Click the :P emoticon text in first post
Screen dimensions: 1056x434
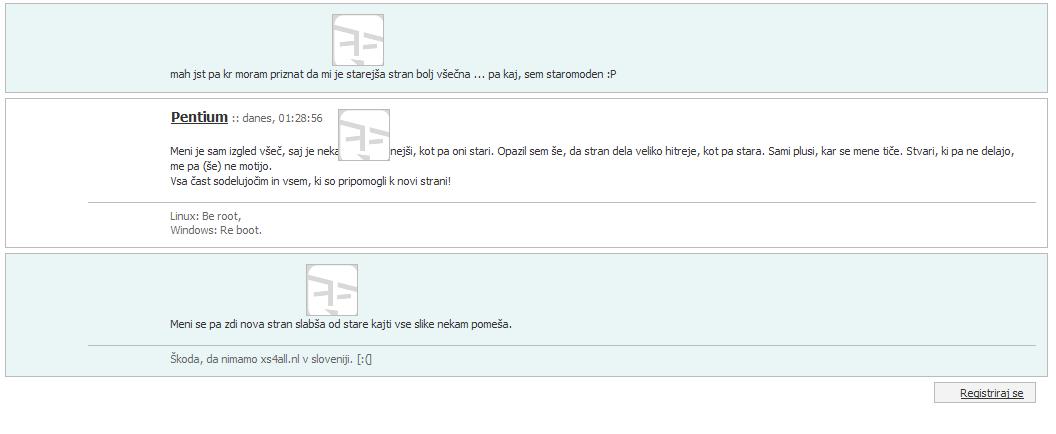click(611, 75)
